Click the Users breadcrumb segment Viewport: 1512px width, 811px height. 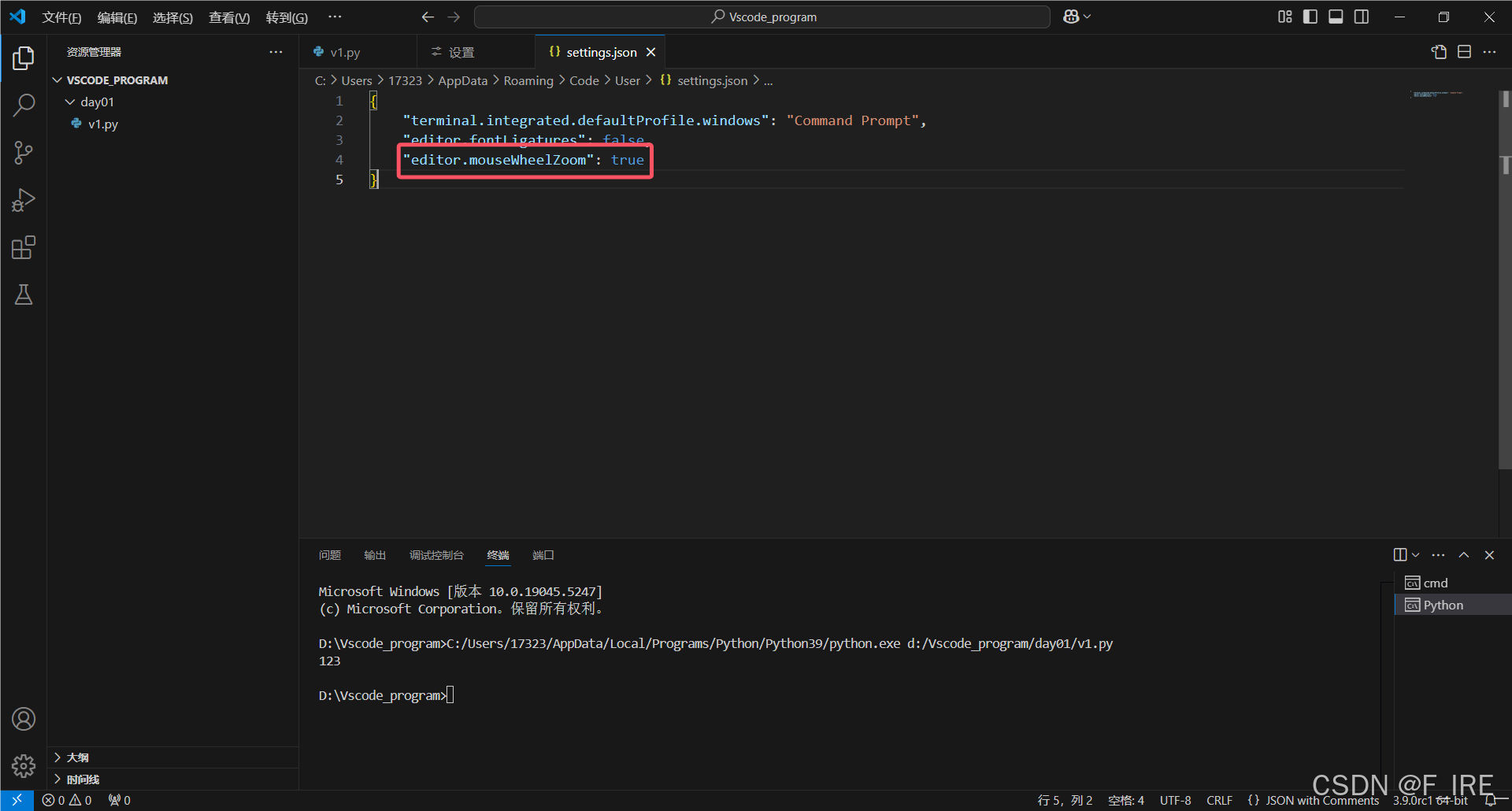[x=357, y=80]
